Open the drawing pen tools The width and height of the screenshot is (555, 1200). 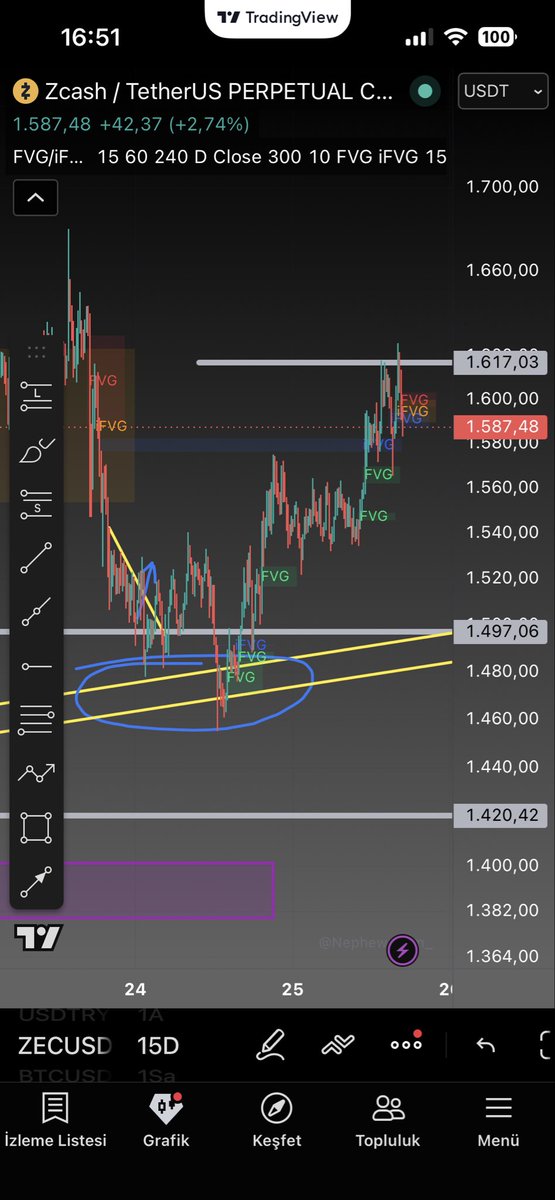[272, 1046]
